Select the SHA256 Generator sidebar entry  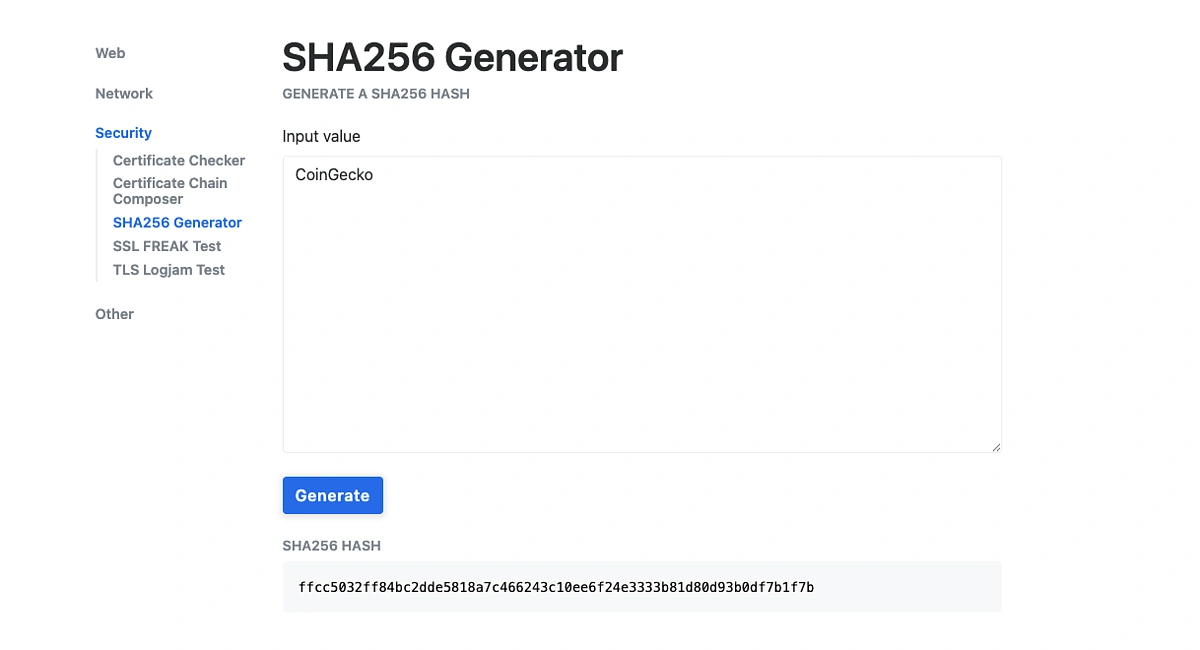coord(177,222)
